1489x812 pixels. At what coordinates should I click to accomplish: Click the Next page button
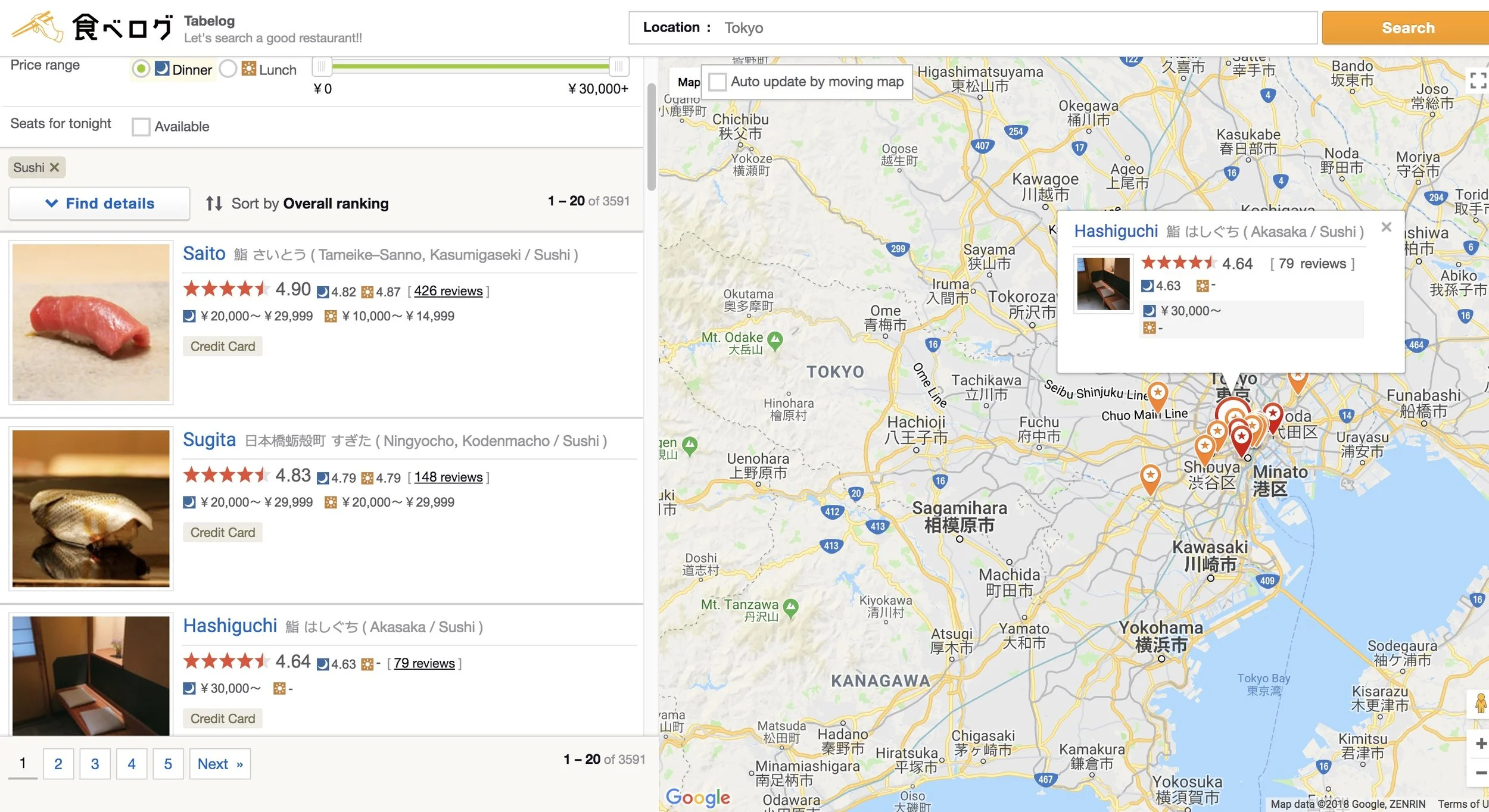tap(220, 764)
